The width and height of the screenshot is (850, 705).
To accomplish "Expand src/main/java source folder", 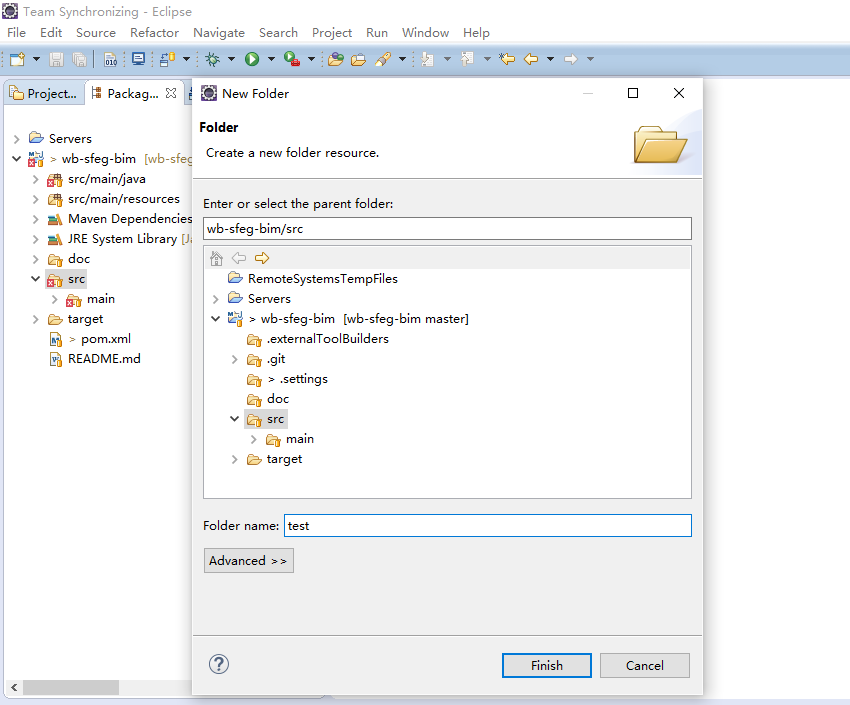I will point(36,179).
